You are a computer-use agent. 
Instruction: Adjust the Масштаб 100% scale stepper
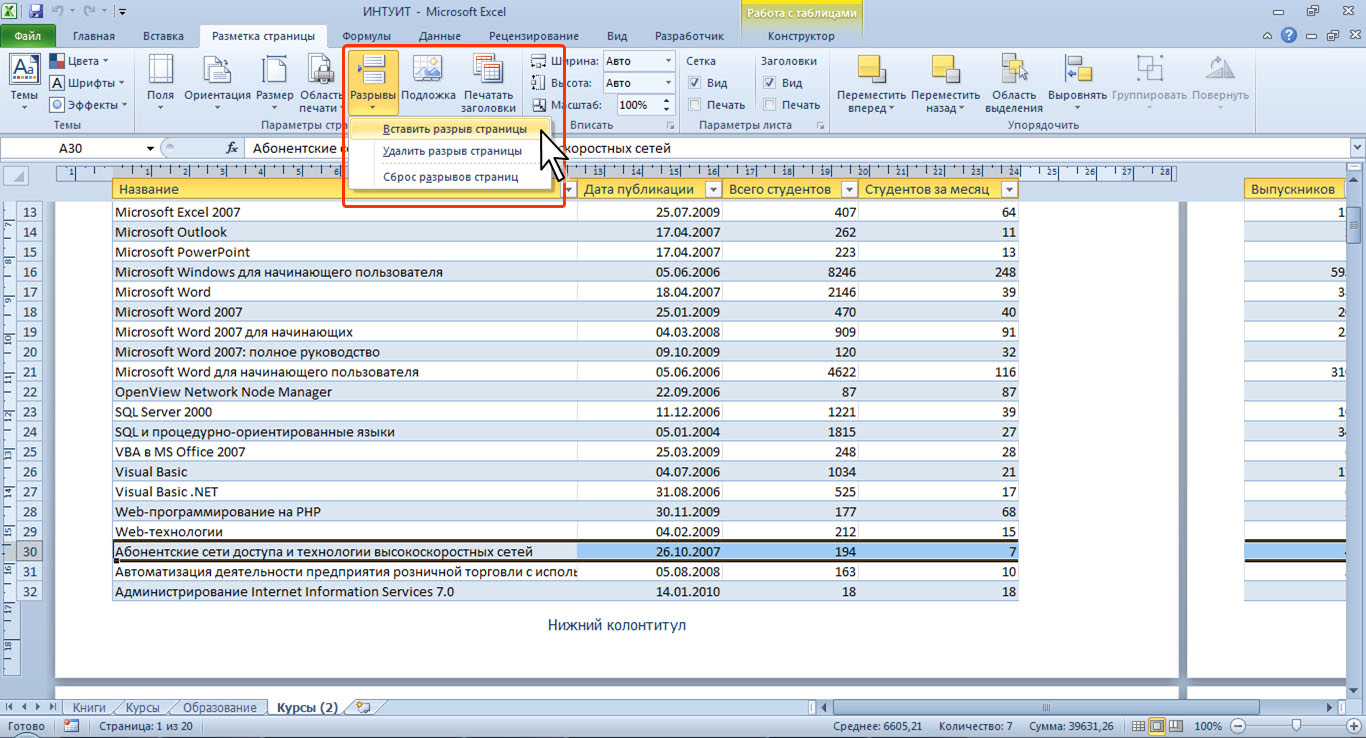667,105
